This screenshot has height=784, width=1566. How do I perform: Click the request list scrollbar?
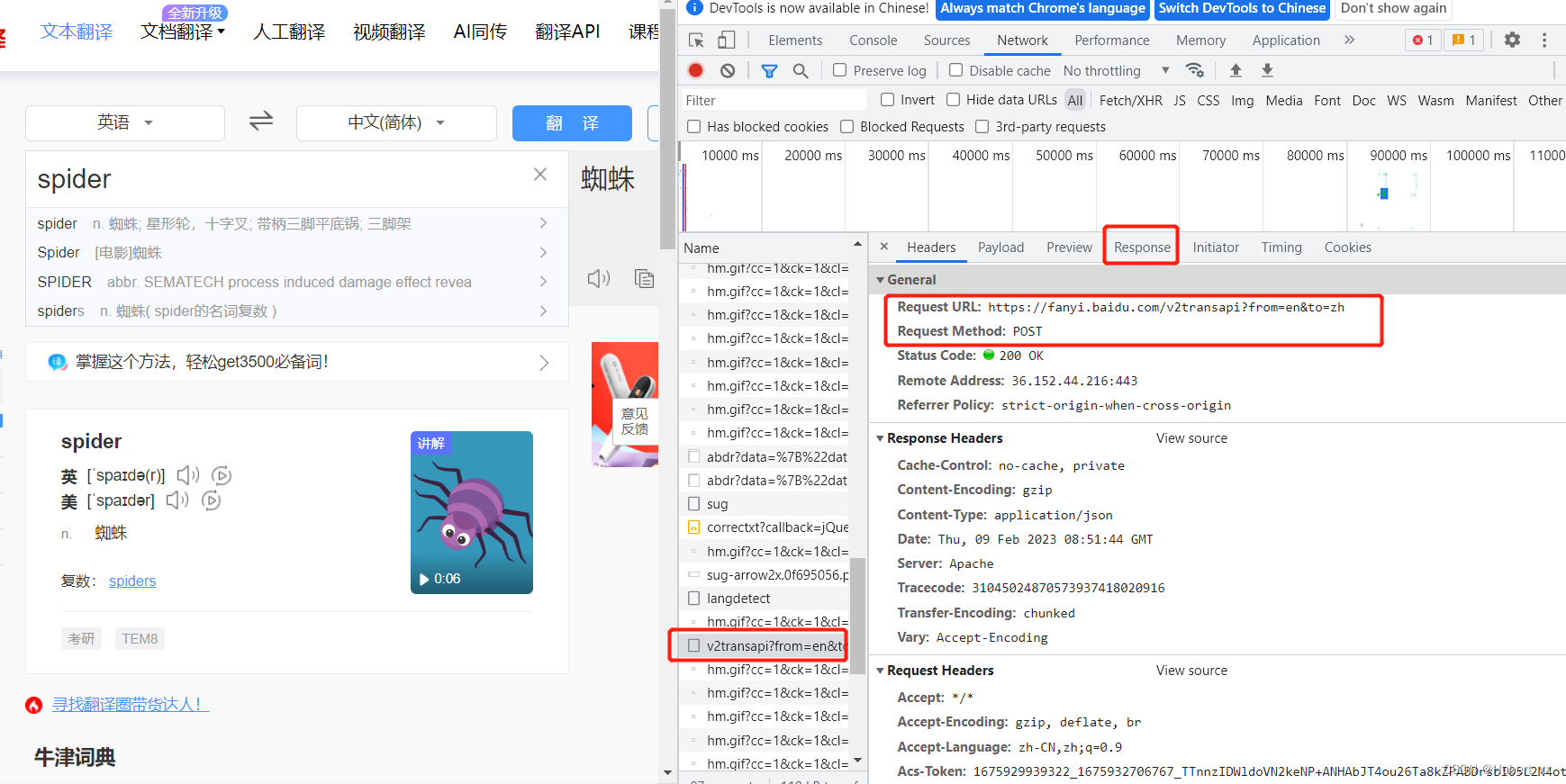[x=857, y=615]
